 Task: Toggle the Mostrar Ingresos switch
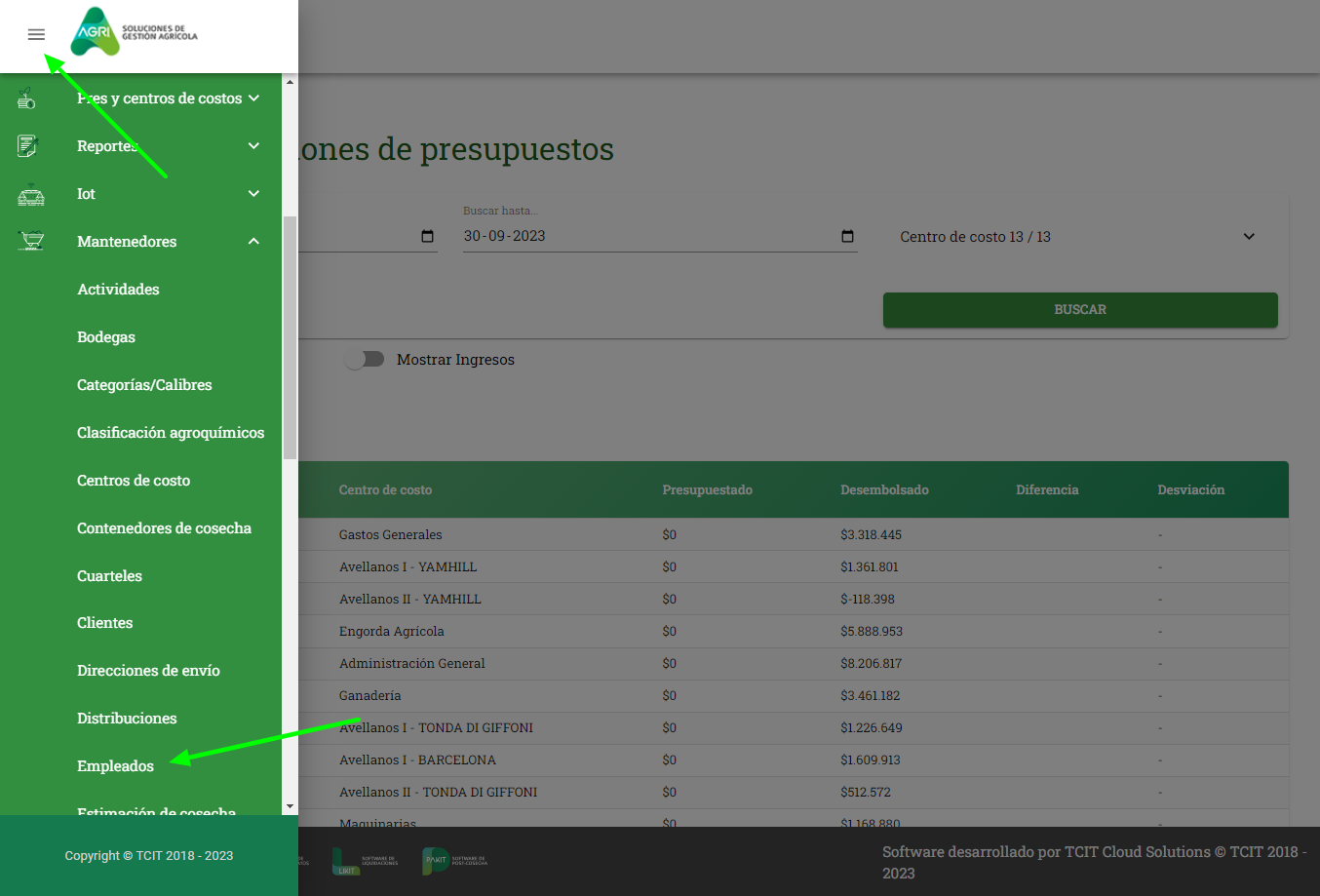(x=365, y=359)
